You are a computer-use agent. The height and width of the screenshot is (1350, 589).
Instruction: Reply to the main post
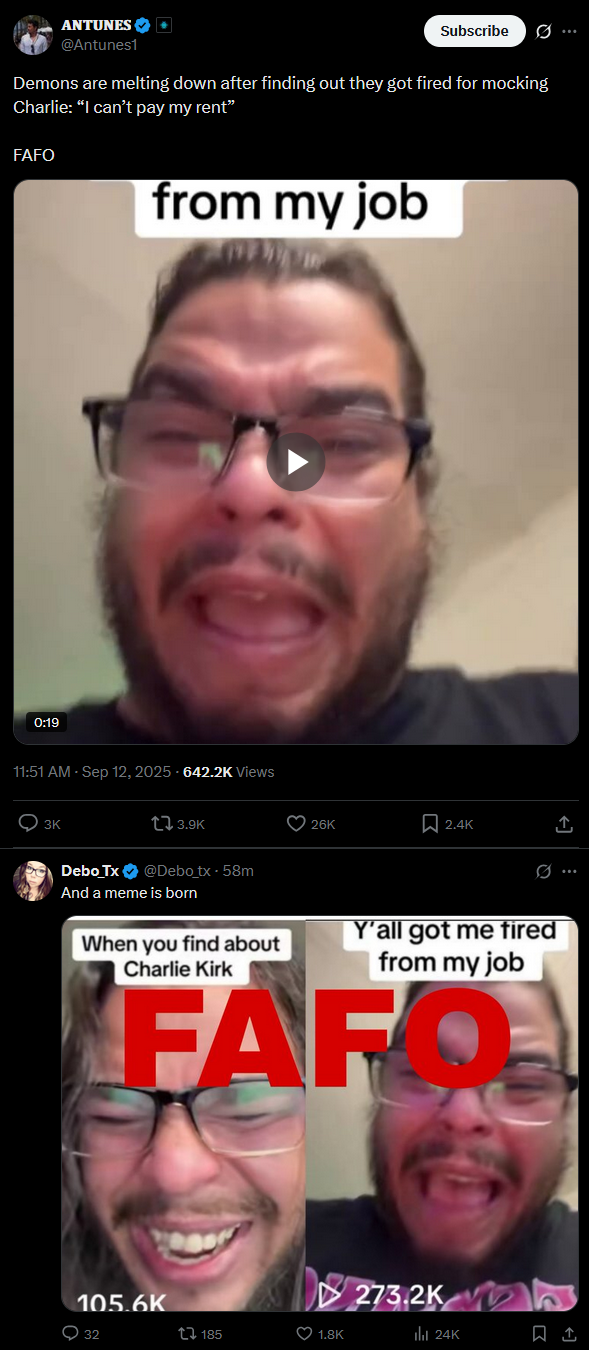pos(40,824)
